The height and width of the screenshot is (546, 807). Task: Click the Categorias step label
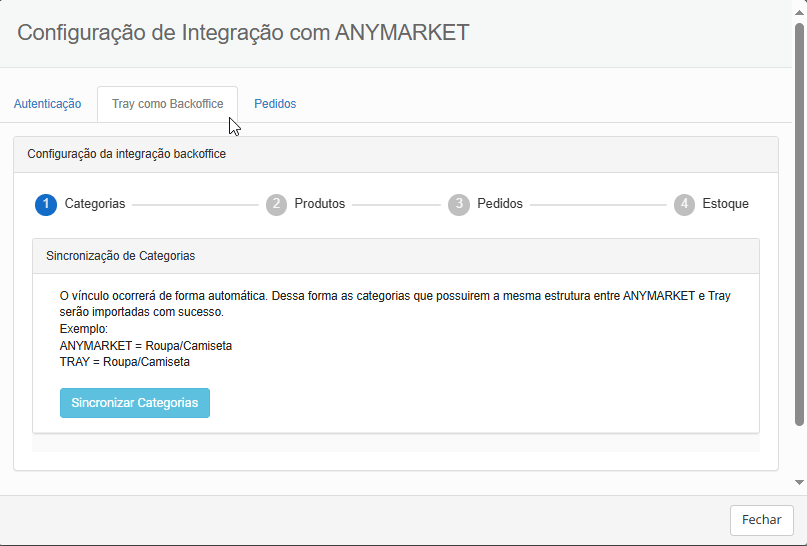[95, 204]
